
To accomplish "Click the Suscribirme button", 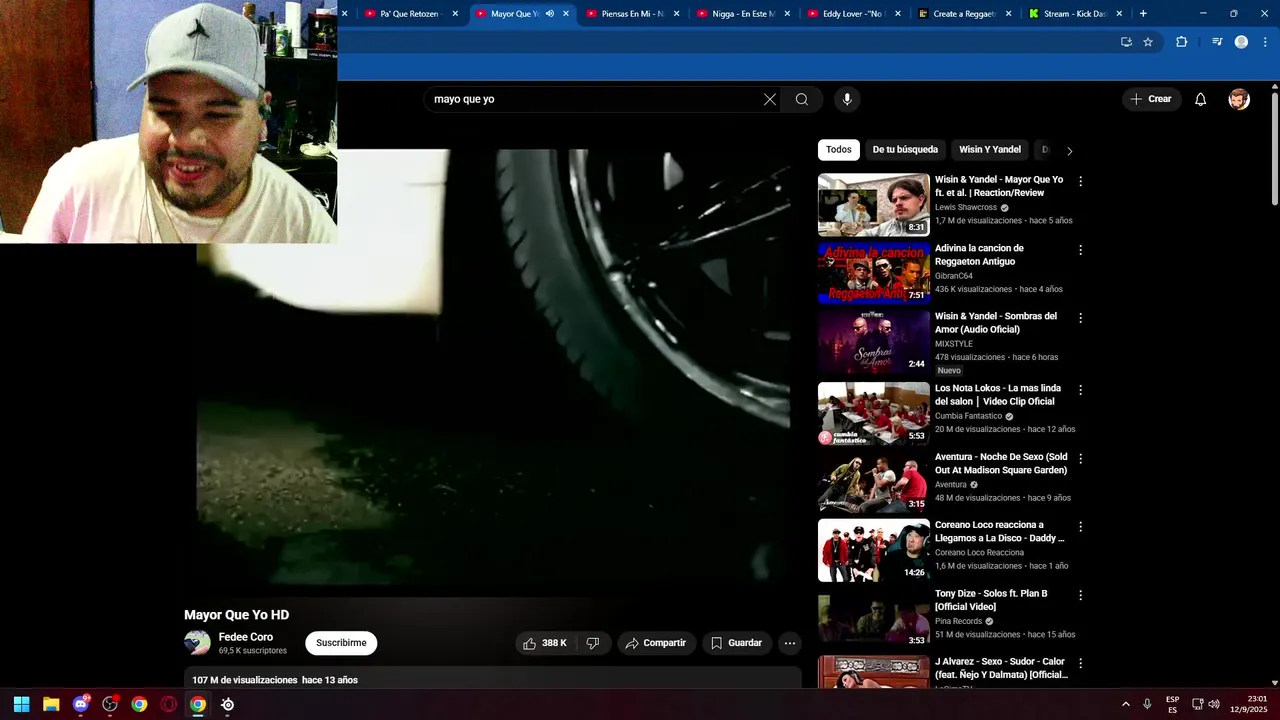I will [341, 643].
